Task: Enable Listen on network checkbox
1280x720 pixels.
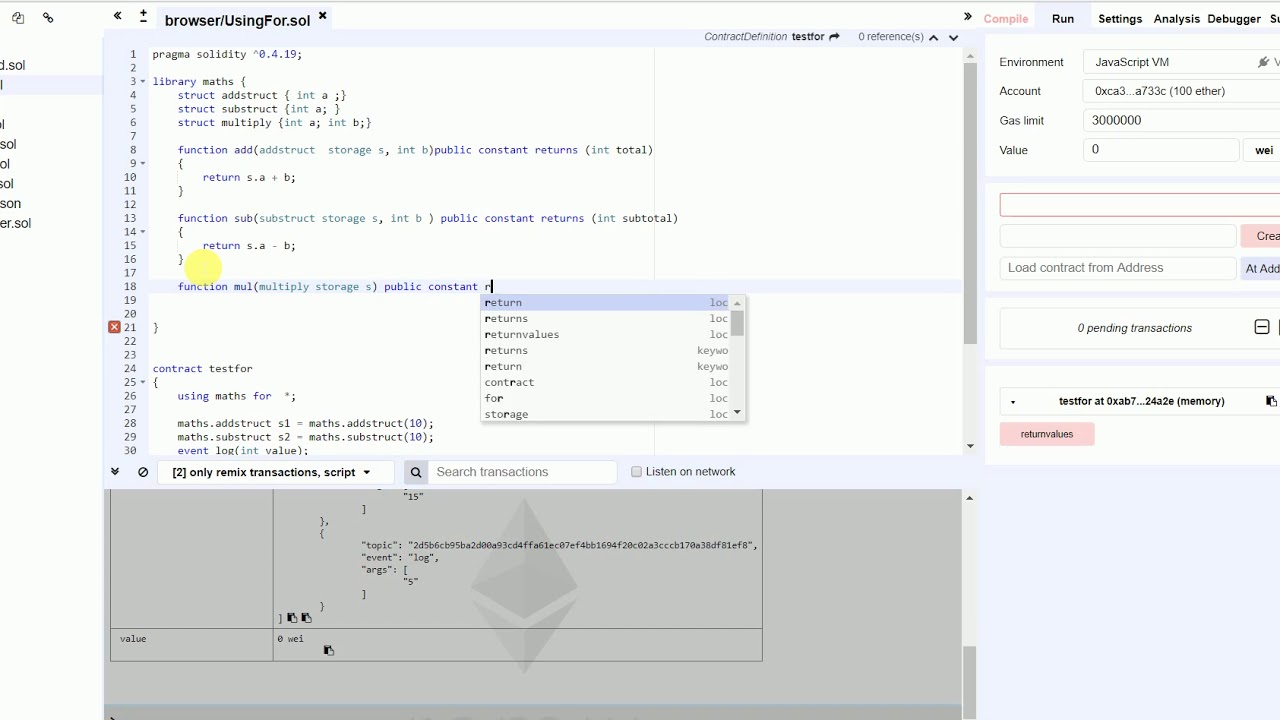Action: pos(636,472)
